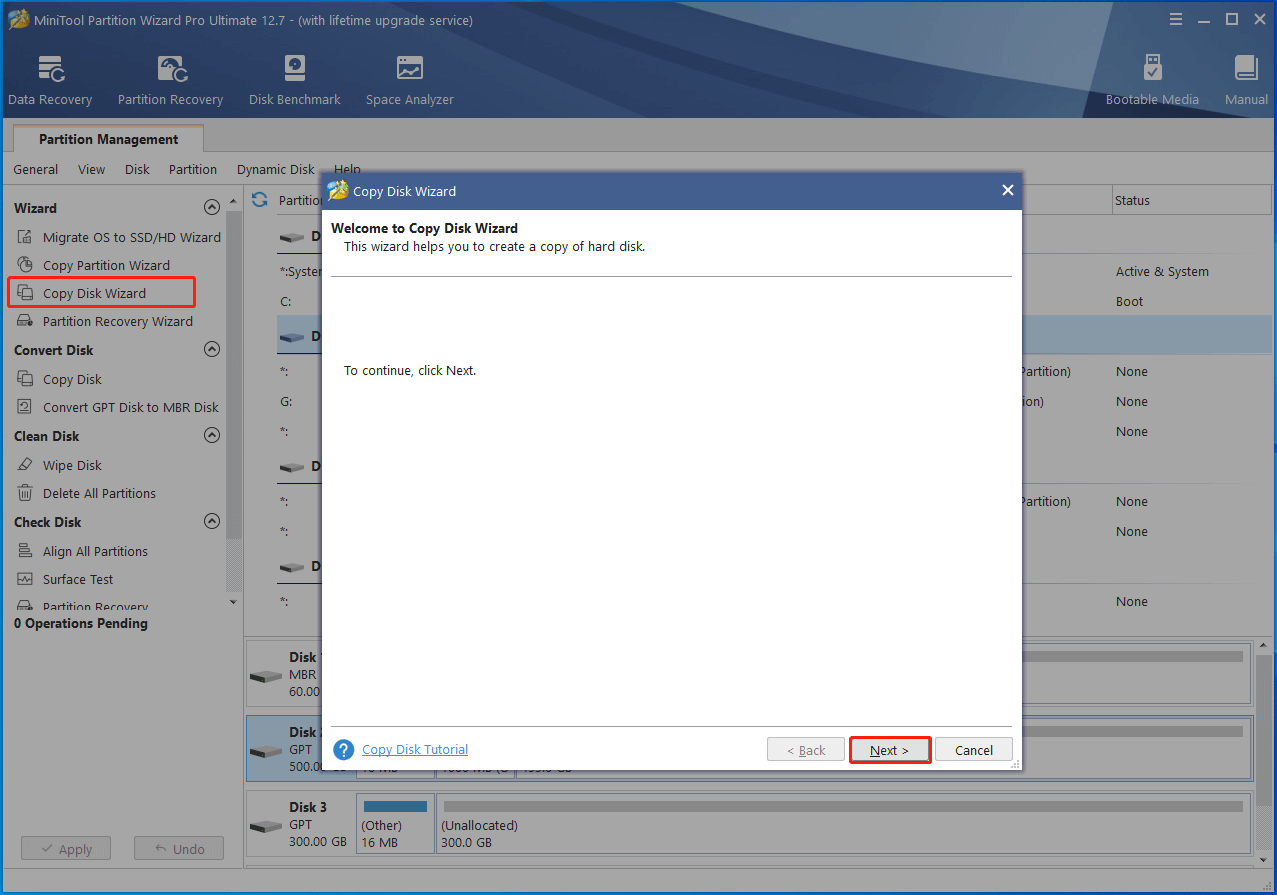This screenshot has width=1277, height=895.
Task: Start the Disk Benchmark tool
Action: click(293, 78)
